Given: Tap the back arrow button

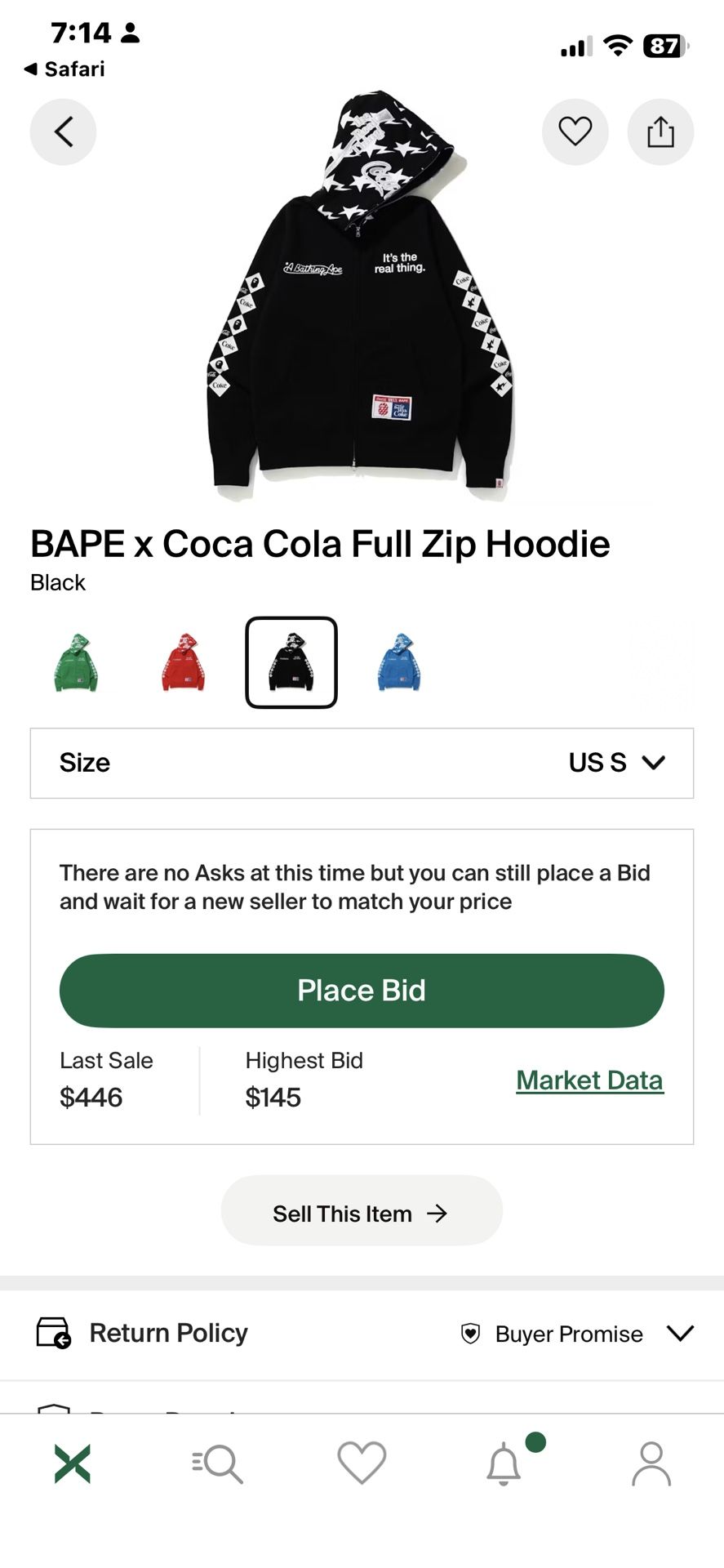Looking at the screenshot, I should [63, 131].
